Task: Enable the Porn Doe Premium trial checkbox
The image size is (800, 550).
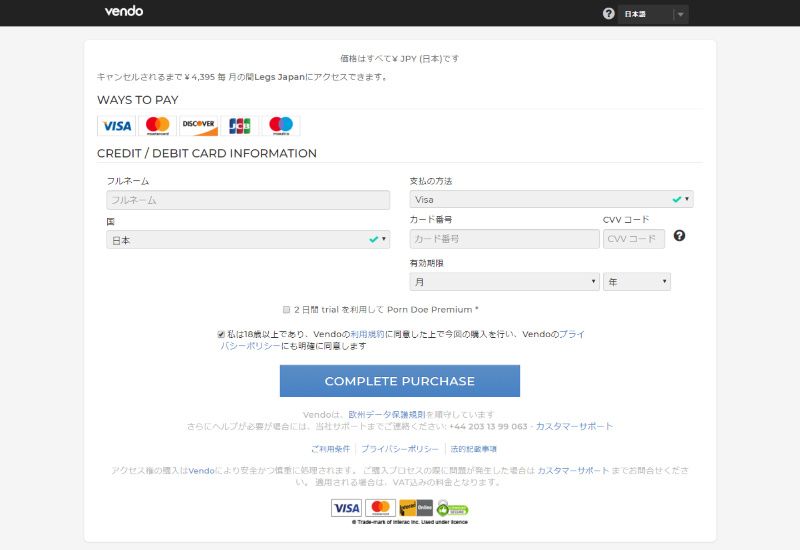Action: tap(286, 310)
